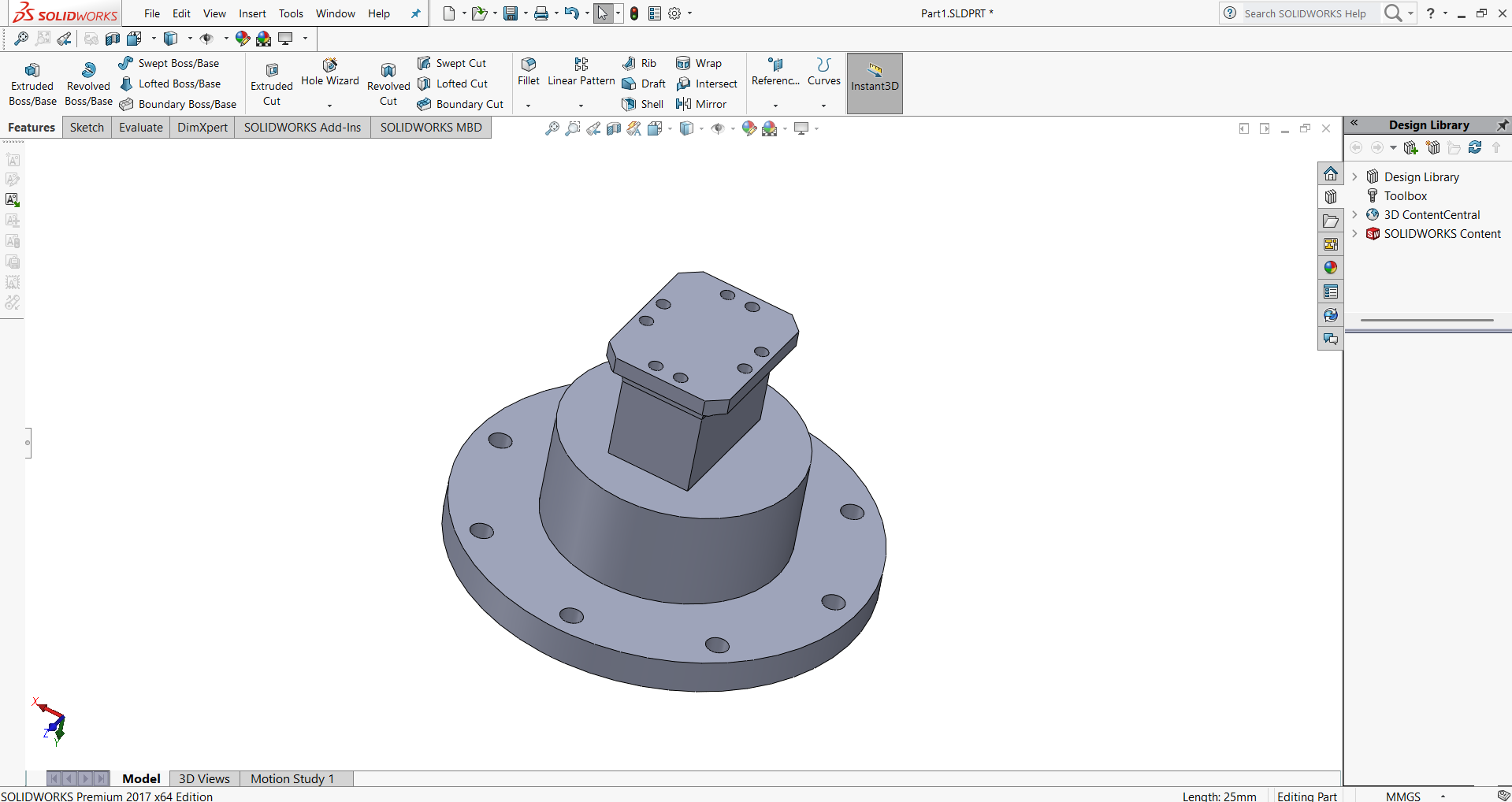Open the Motion Study 1 tab

[292, 778]
